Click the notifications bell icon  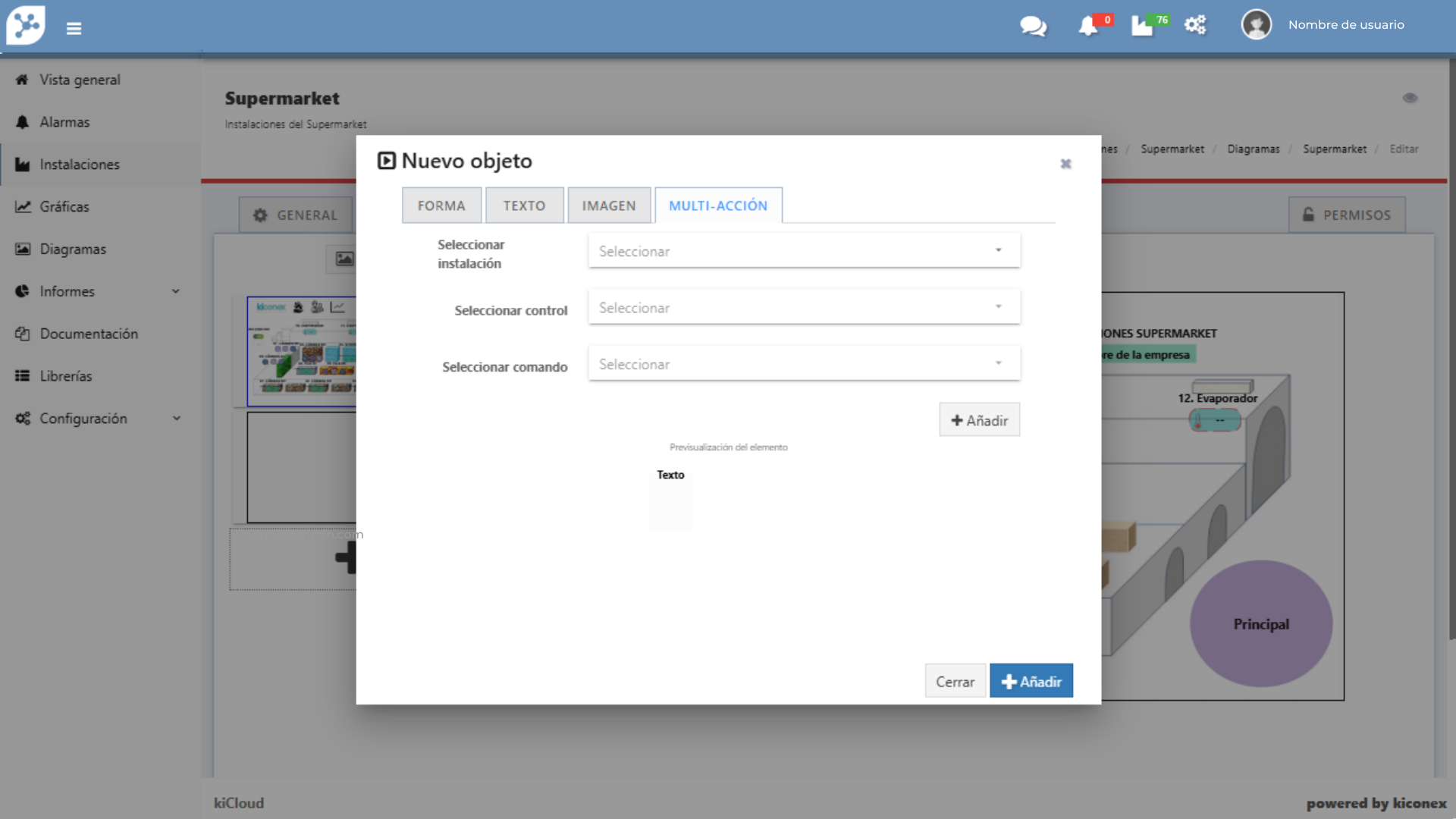1087,26
